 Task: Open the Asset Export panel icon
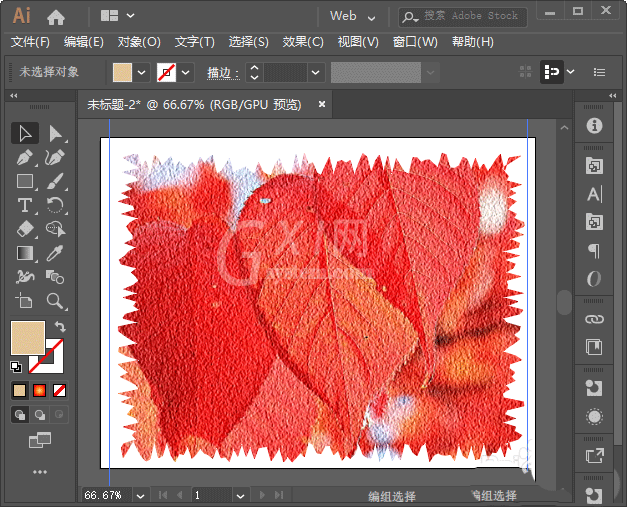[594, 456]
